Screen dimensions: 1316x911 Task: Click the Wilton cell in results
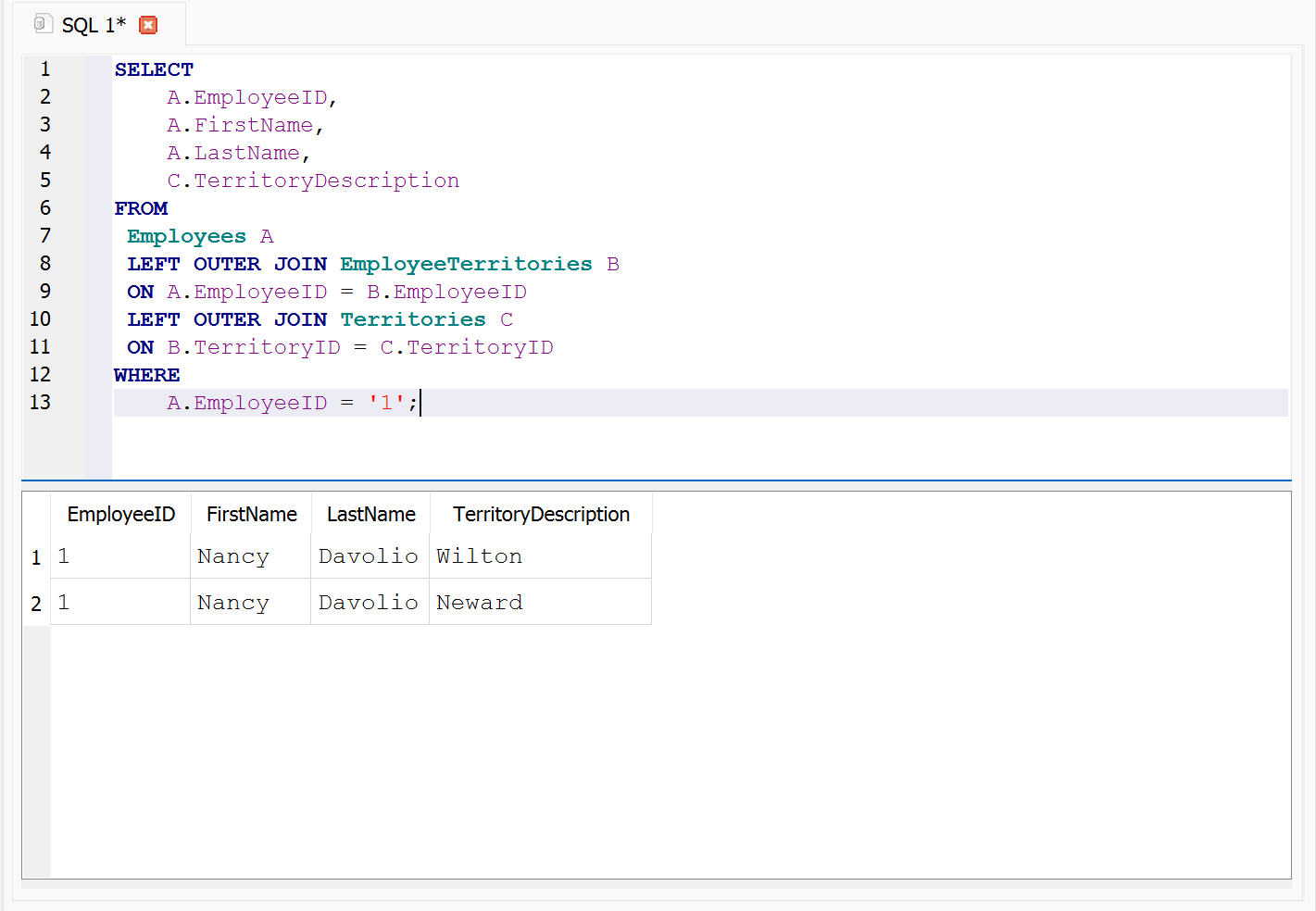(x=479, y=556)
